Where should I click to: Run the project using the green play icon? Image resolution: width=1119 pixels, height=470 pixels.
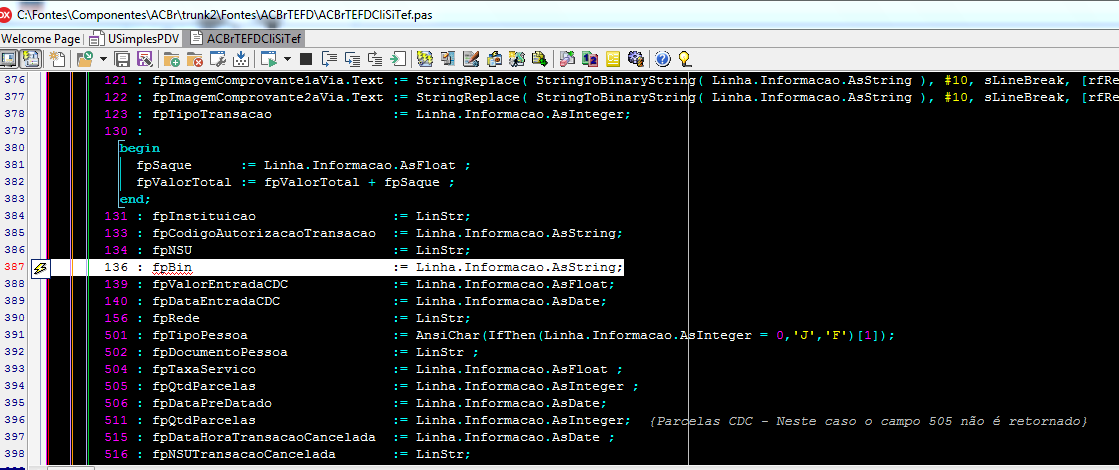tap(269, 58)
